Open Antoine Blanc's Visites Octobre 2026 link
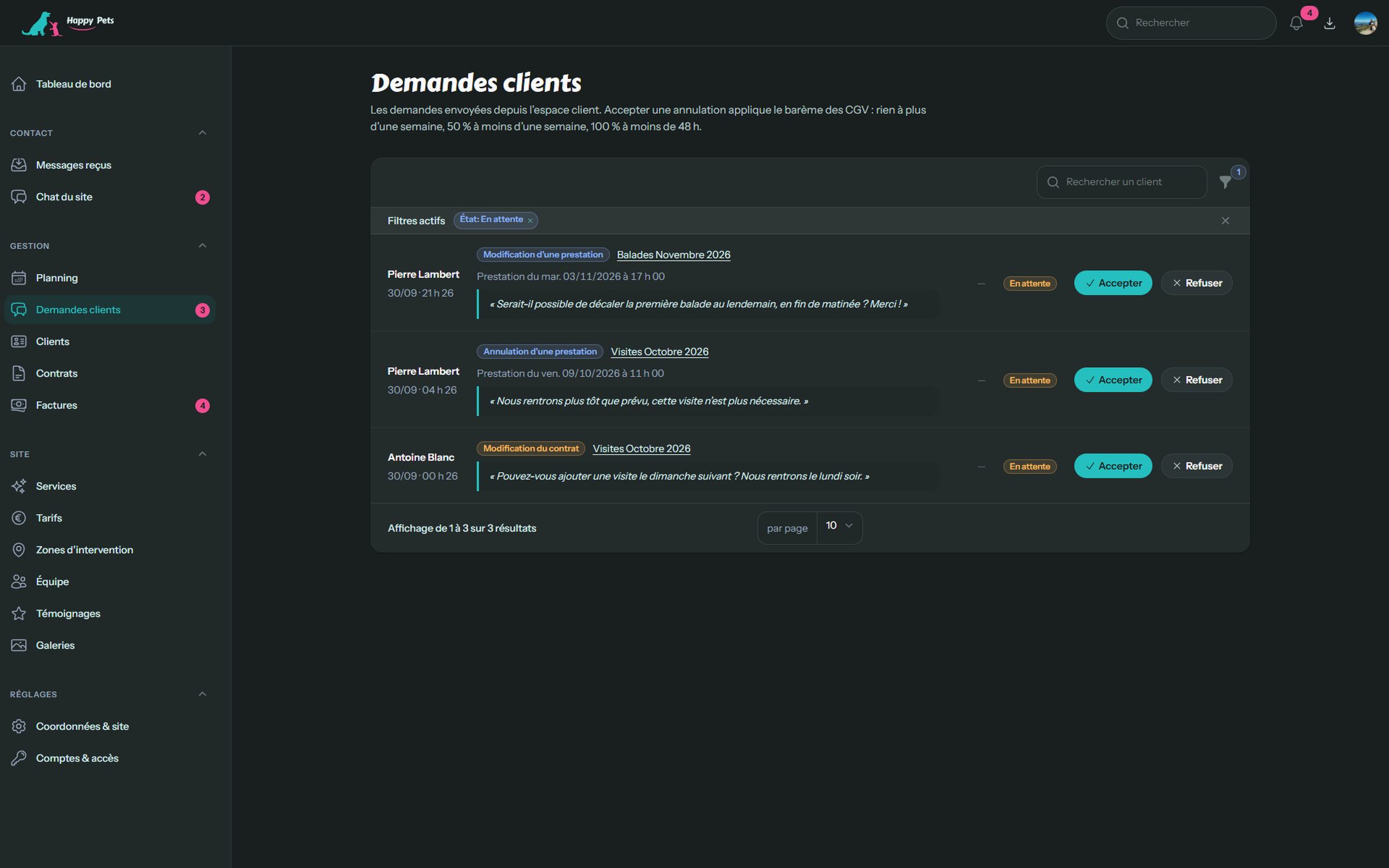1389x868 pixels. (x=641, y=449)
